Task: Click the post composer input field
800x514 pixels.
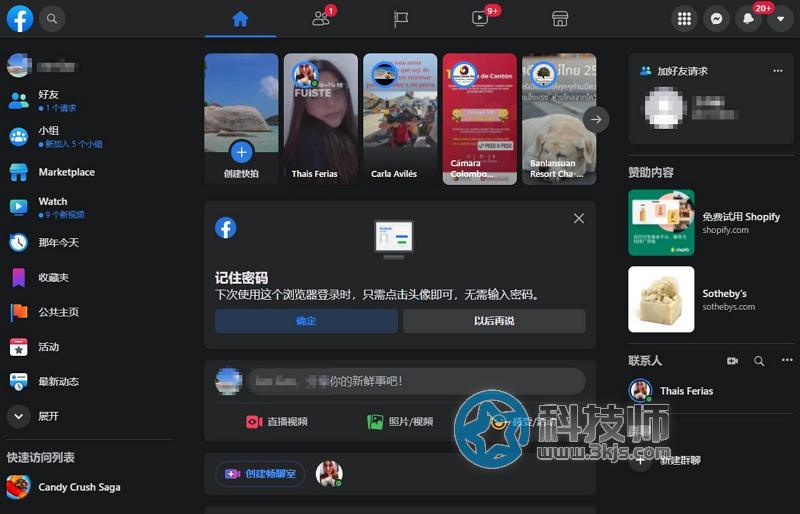Action: (416, 381)
